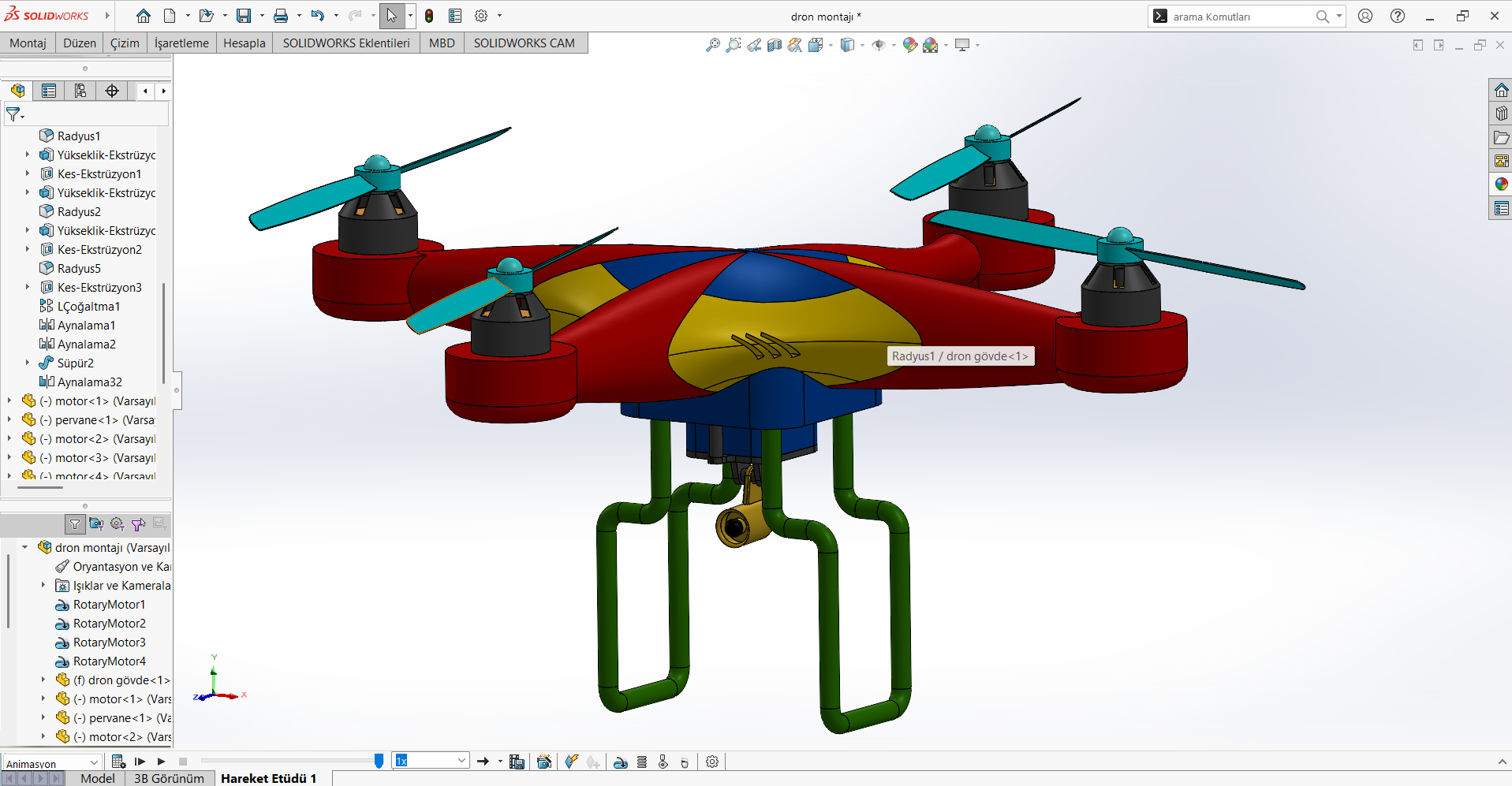The width and height of the screenshot is (1512, 786).
Task: Toggle Filter Driving gear icon
Action: [117, 524]
